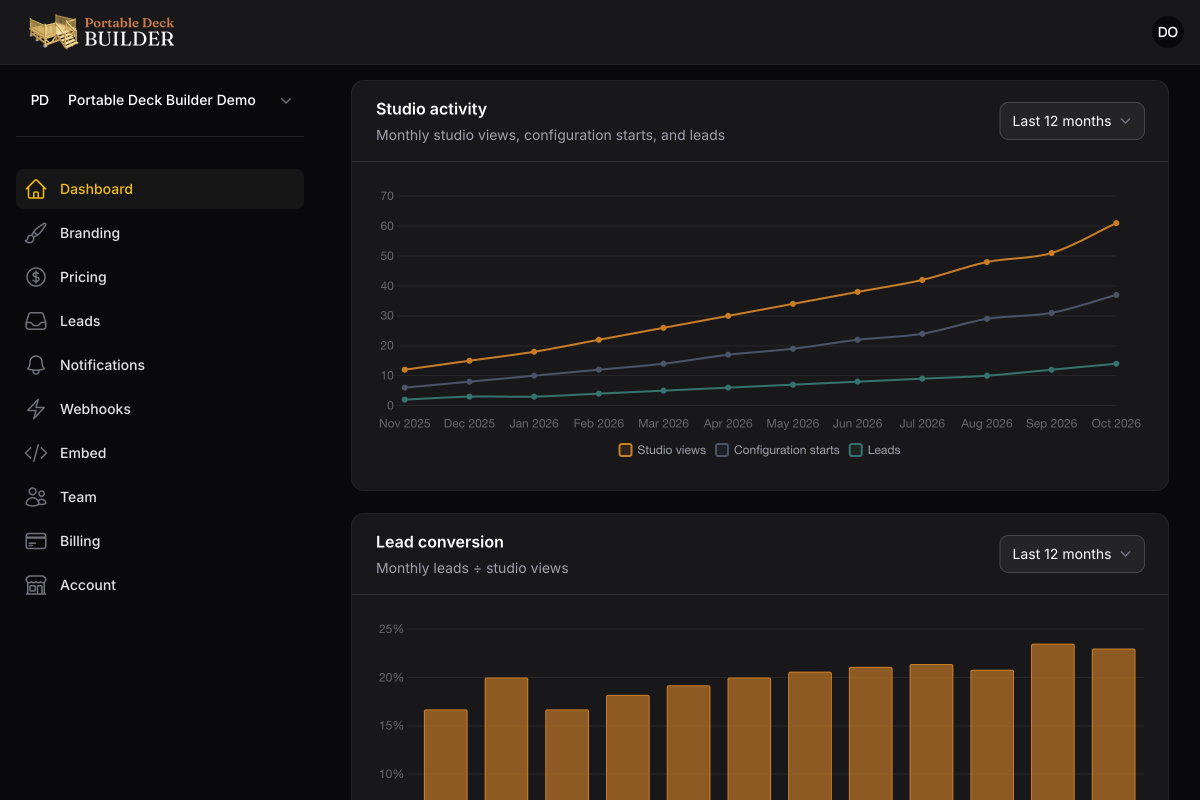Click the Billing credit card icon
This screenshot has height=800, width=1200.
click(36, 541)
